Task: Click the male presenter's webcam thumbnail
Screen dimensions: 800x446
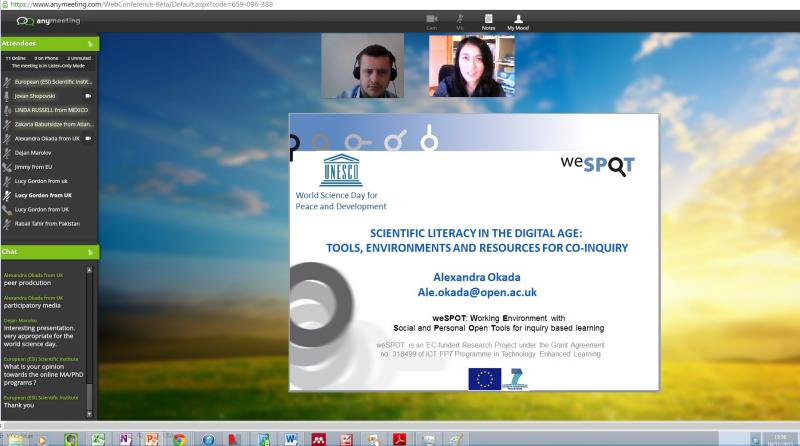Action: tap(362, 65)
